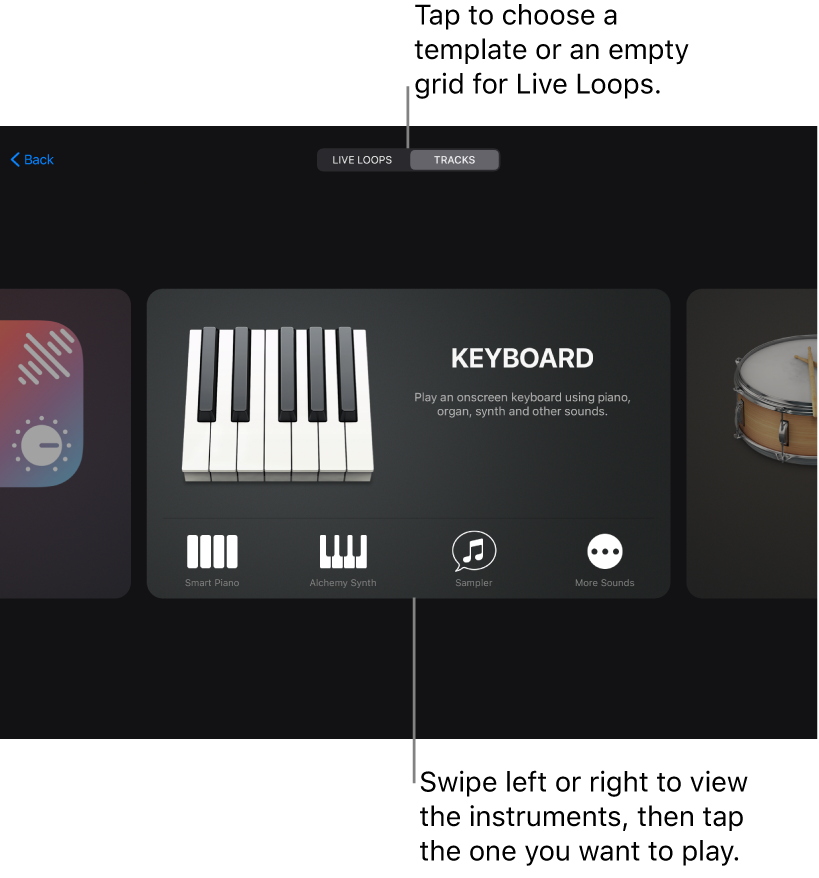Browse More Sounds

coord(604,558)
